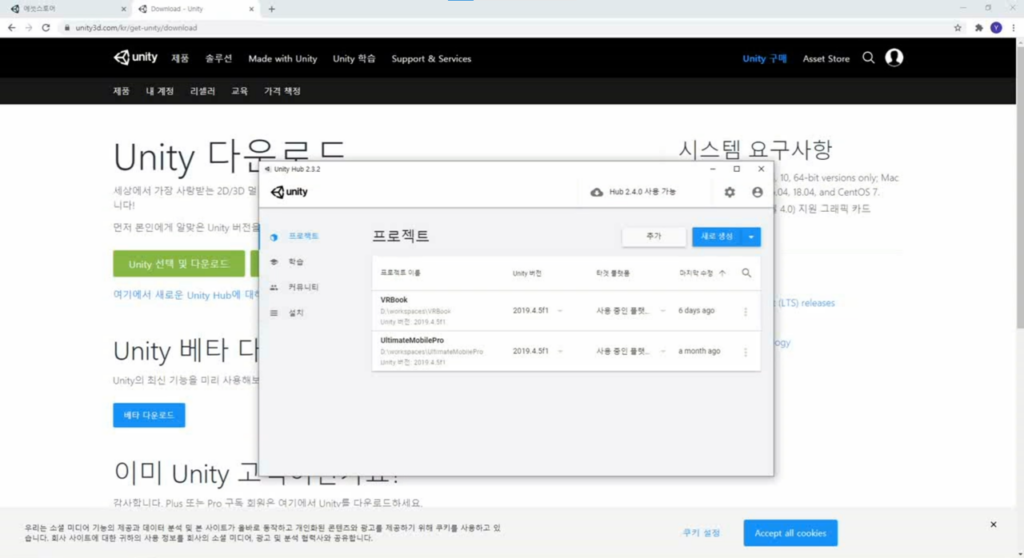Open the new project dropdown arrow
This screenshot has width=1024, height=558.
pos(751,237)
